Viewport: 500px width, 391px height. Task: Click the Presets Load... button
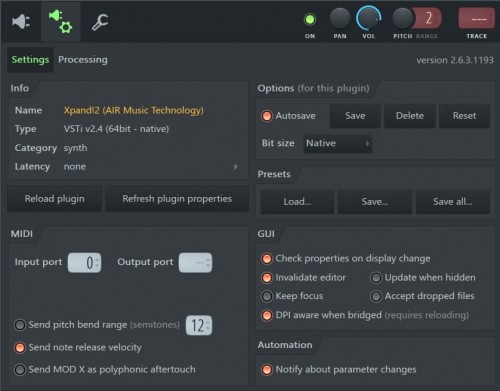click(297, 202)
